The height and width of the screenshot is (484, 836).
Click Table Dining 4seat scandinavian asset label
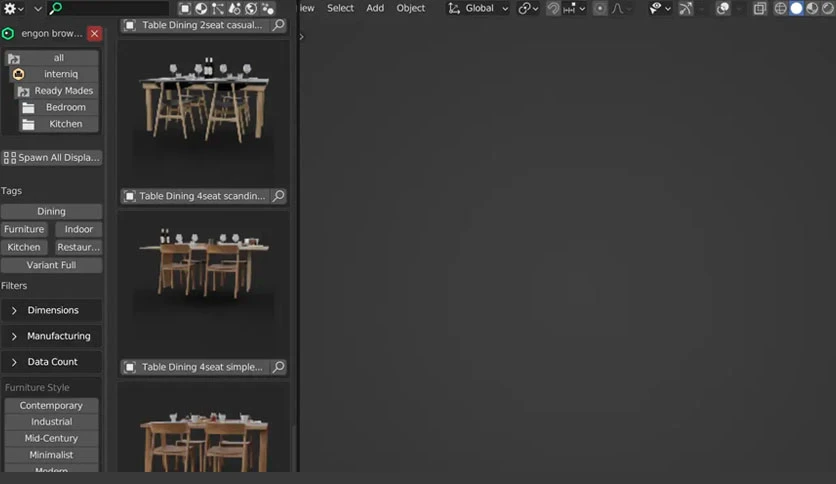202,196
